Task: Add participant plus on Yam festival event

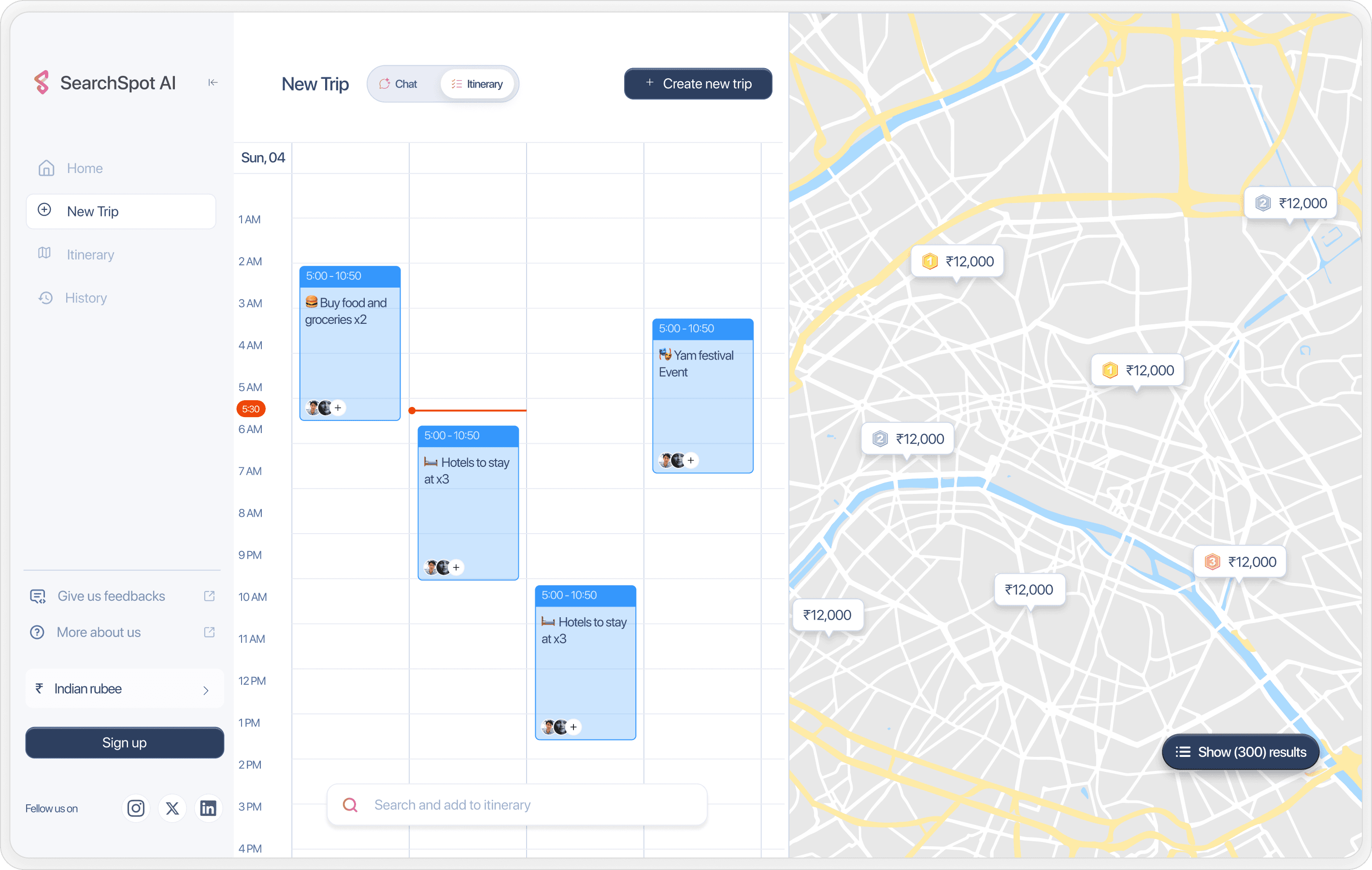Action: [x=690, y=460]
